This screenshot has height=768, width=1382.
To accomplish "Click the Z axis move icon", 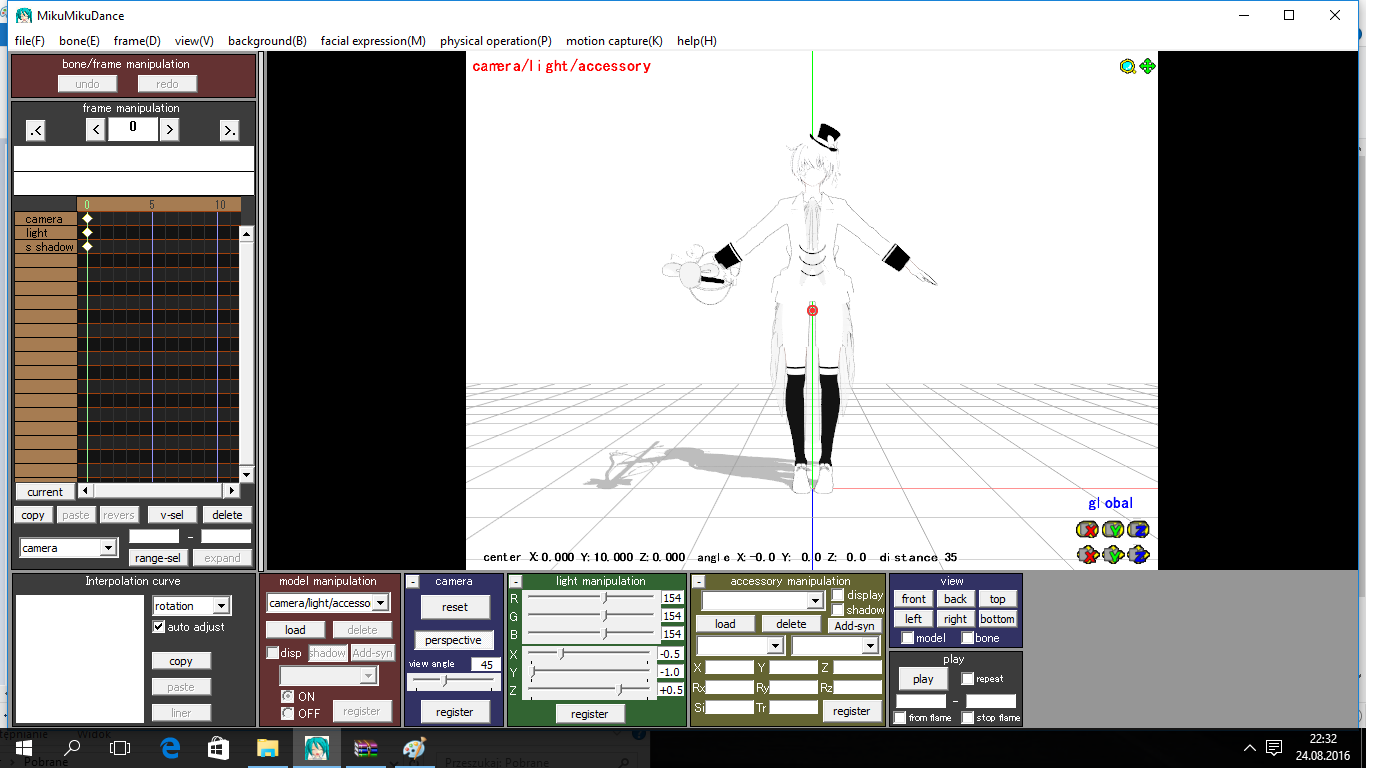I will (x=1138, y=555).
